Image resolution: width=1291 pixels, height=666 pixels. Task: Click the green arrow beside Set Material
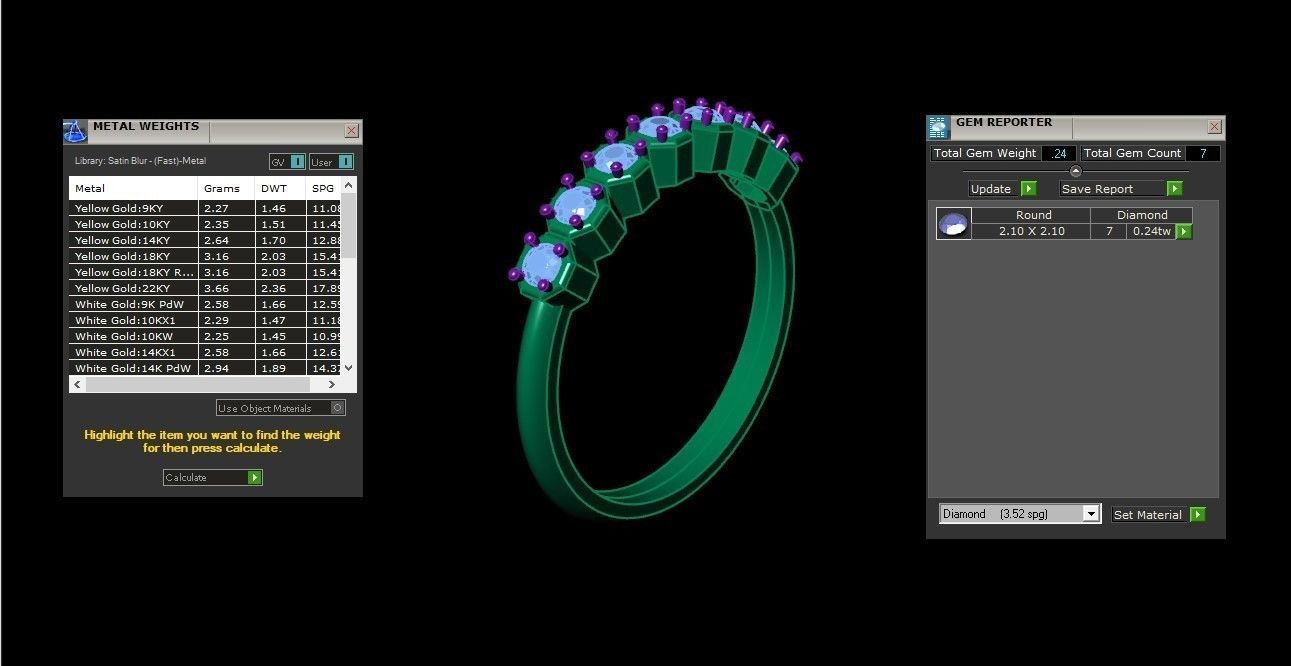tap(1198, 515)
